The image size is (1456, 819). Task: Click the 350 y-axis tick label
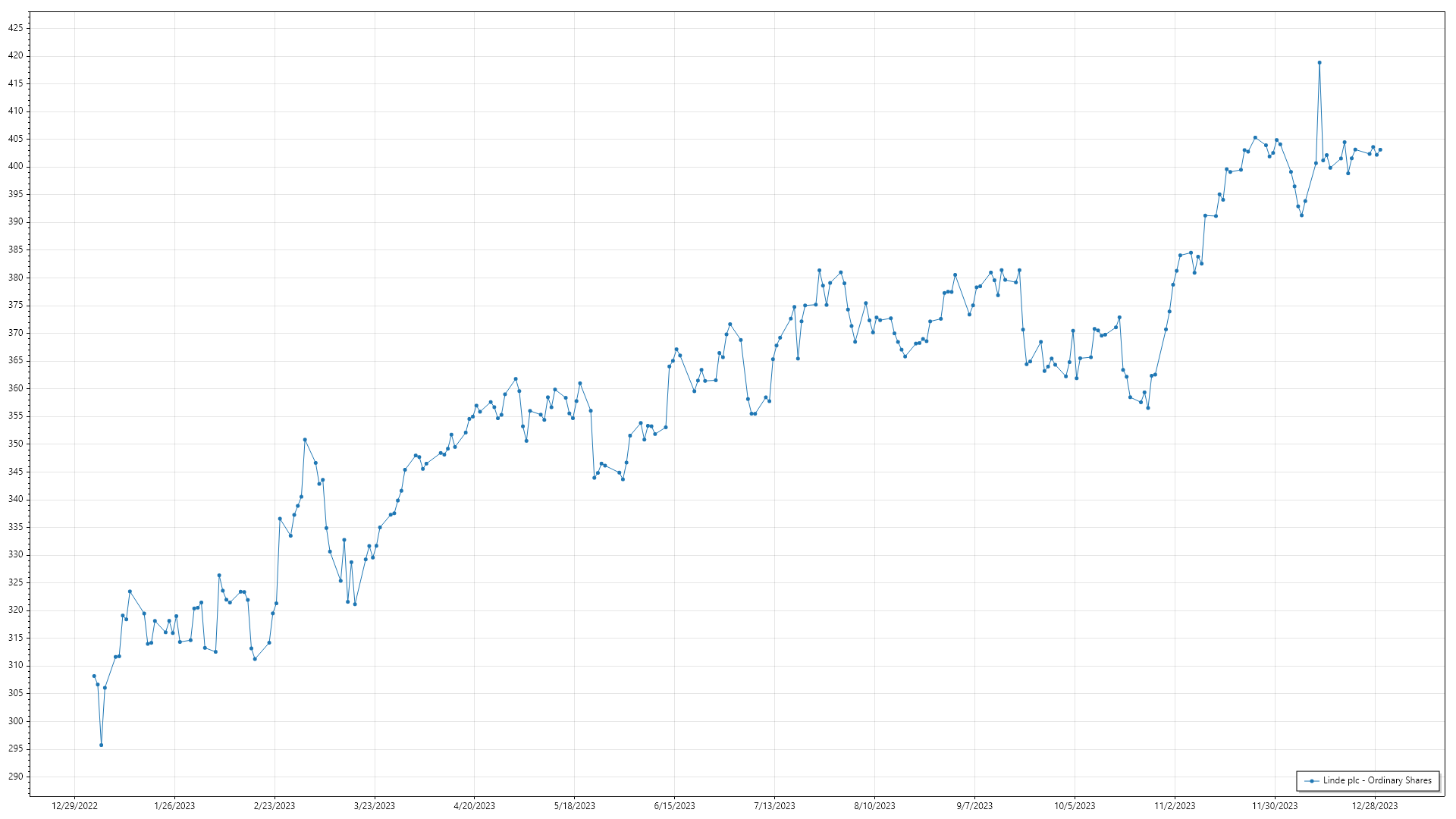click(16, 444)
